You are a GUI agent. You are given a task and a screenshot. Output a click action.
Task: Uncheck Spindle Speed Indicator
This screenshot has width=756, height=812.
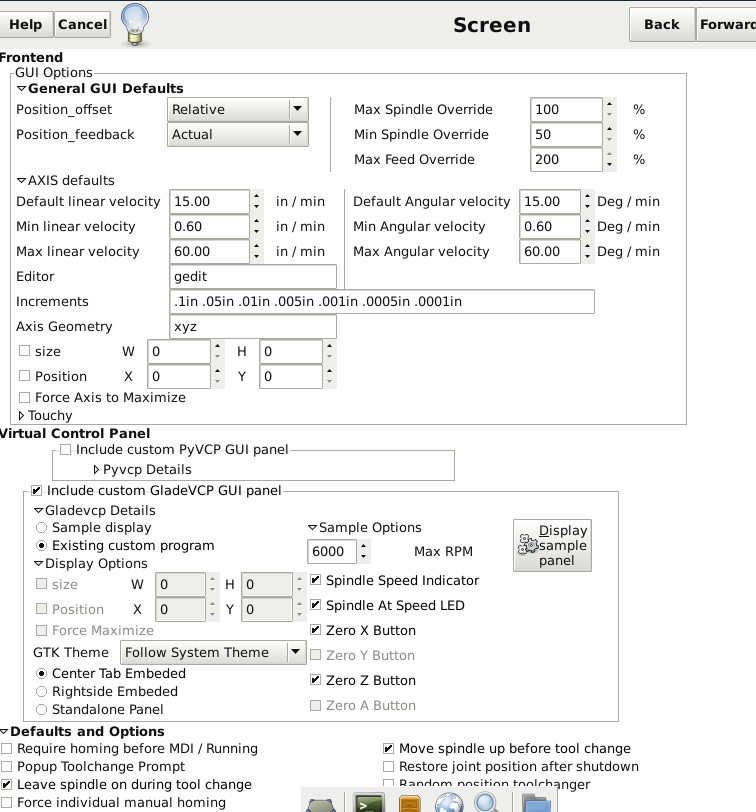click(315, 579)
